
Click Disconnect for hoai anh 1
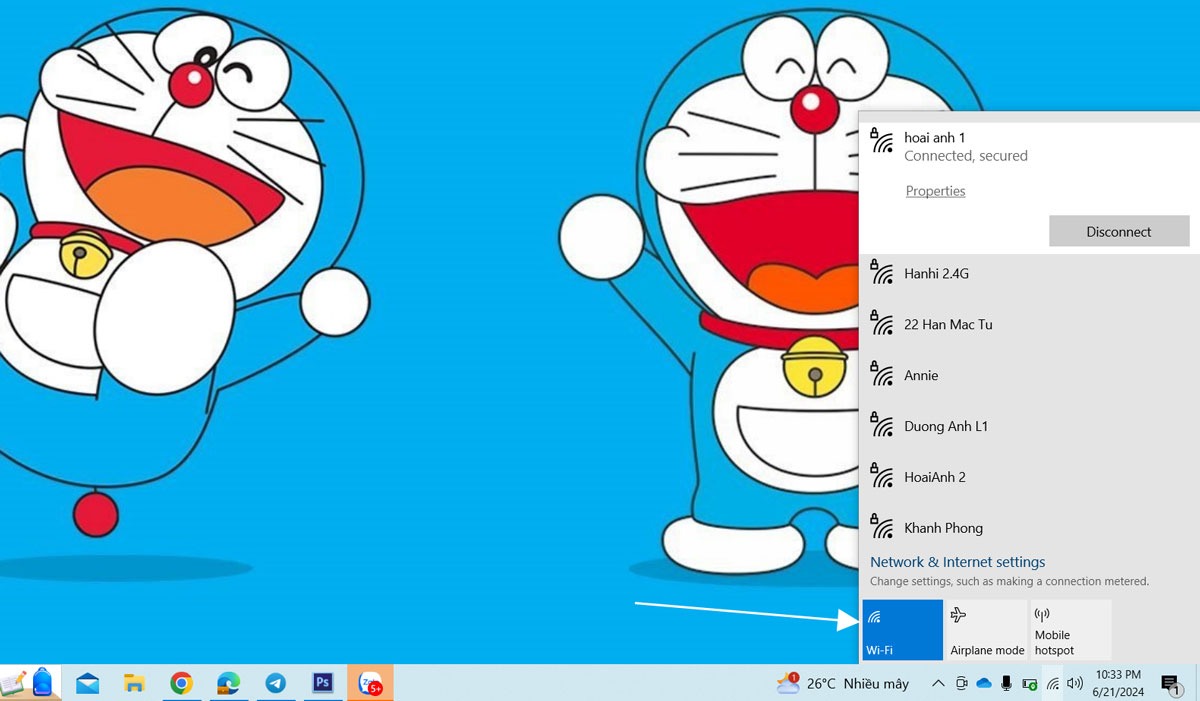click(1119, 231)
